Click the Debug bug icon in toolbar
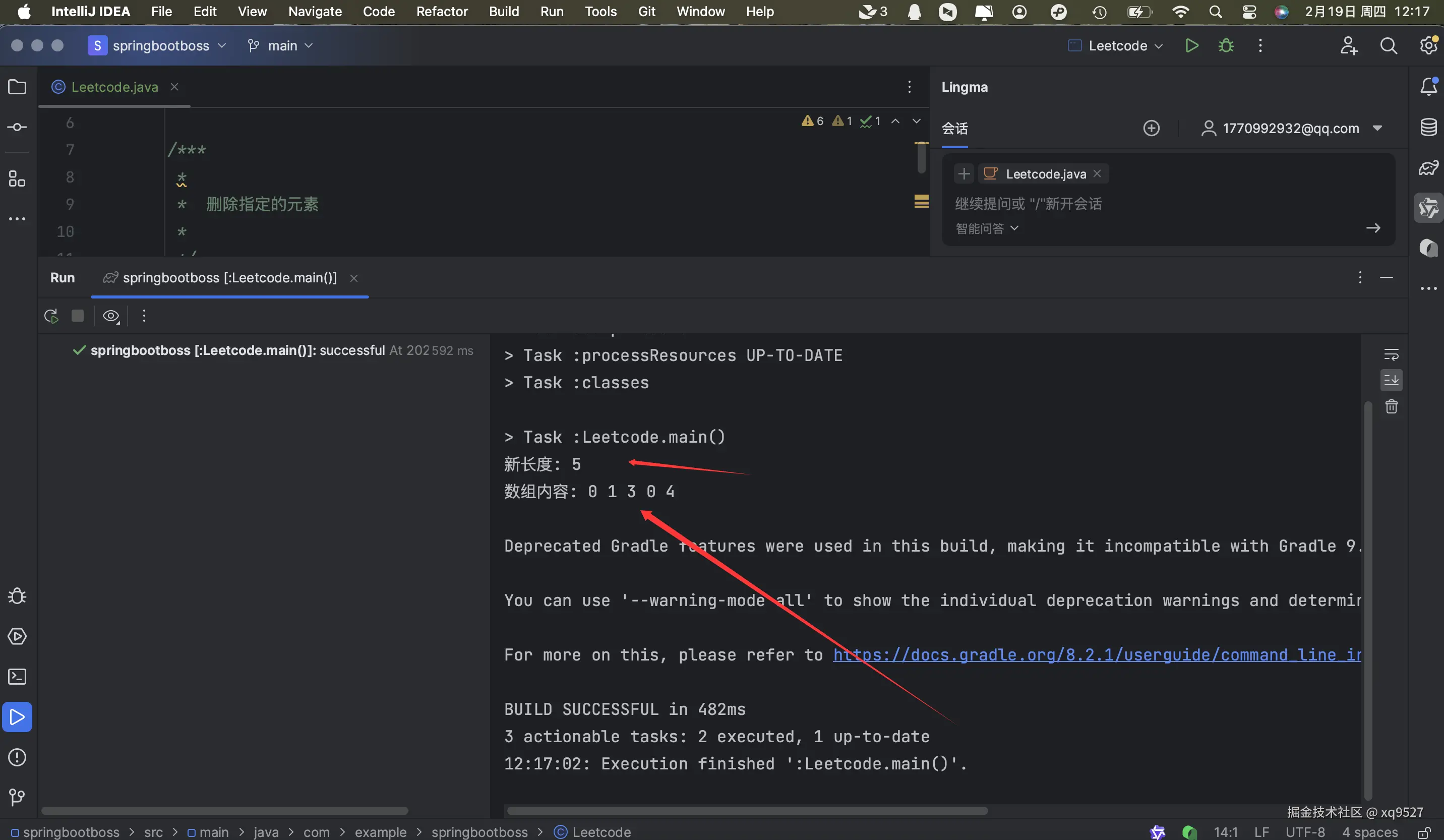The width and height of the screenshot is (1444, 840). pos(1226,46)
